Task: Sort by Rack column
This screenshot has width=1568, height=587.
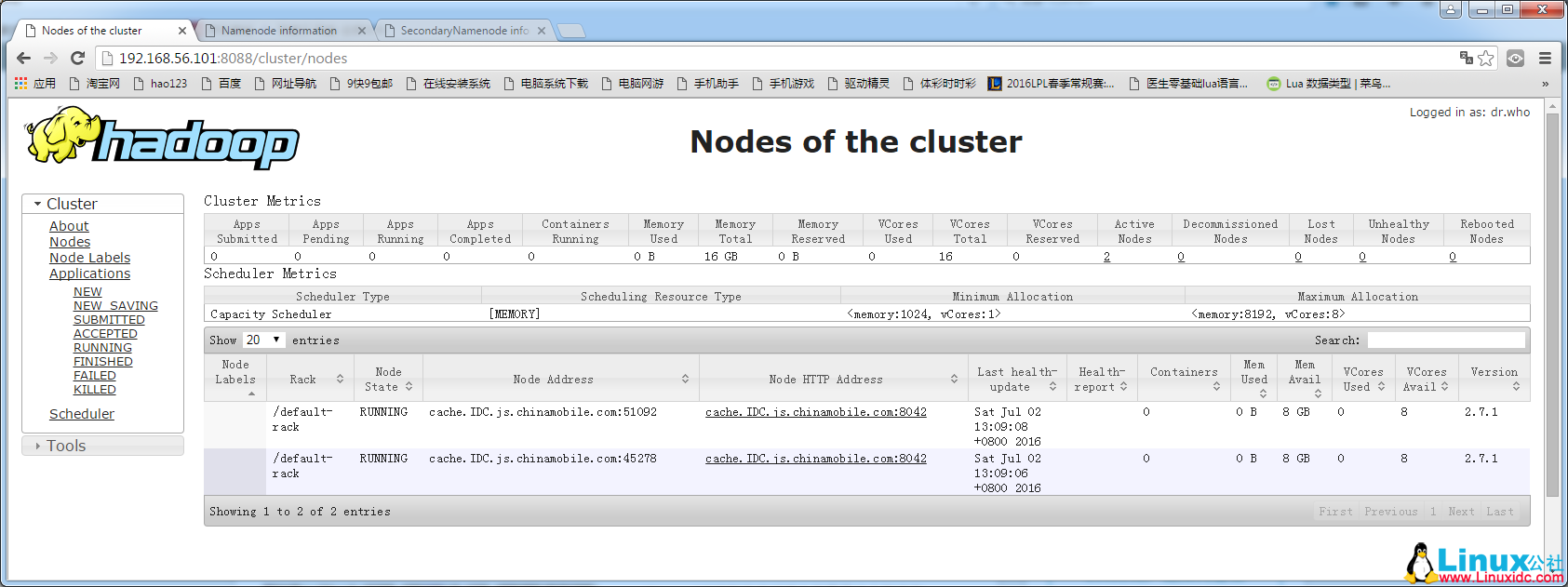Action: pyautogui.click(x=308, y=379)
